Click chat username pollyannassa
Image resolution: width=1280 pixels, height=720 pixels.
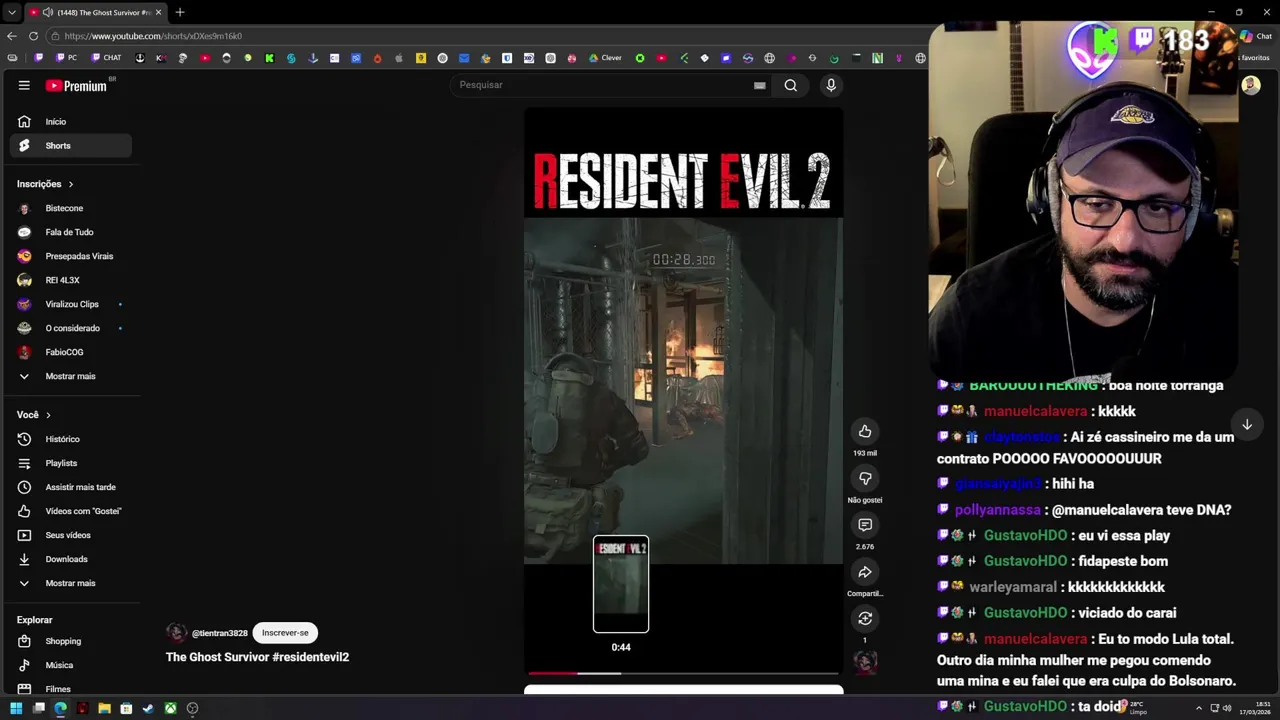[x=997, y=509]
